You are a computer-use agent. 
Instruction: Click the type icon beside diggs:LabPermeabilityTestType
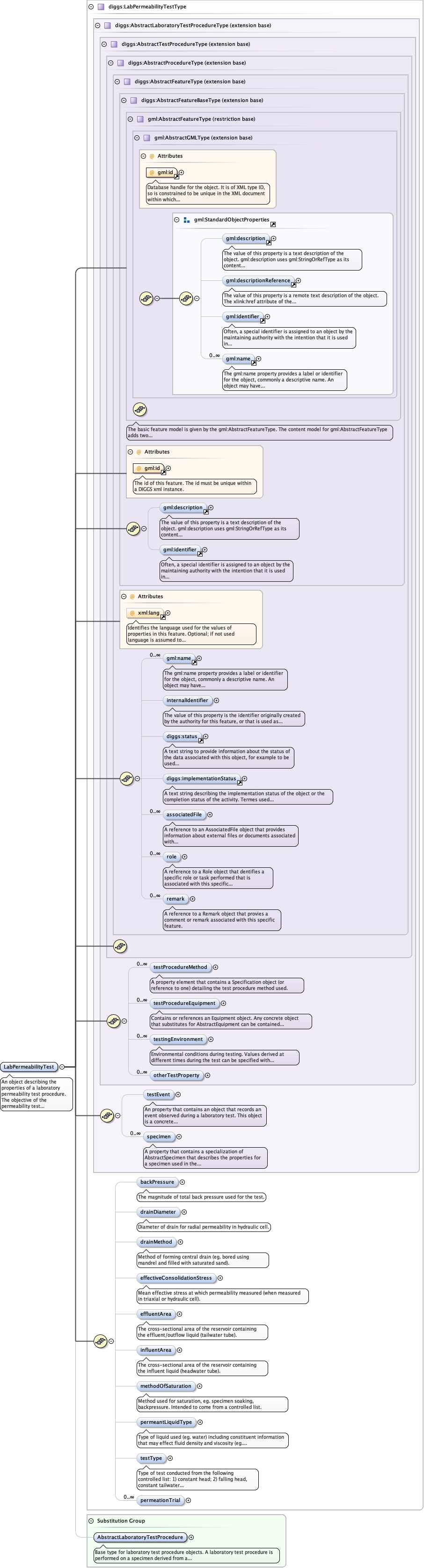click(101, 7)
